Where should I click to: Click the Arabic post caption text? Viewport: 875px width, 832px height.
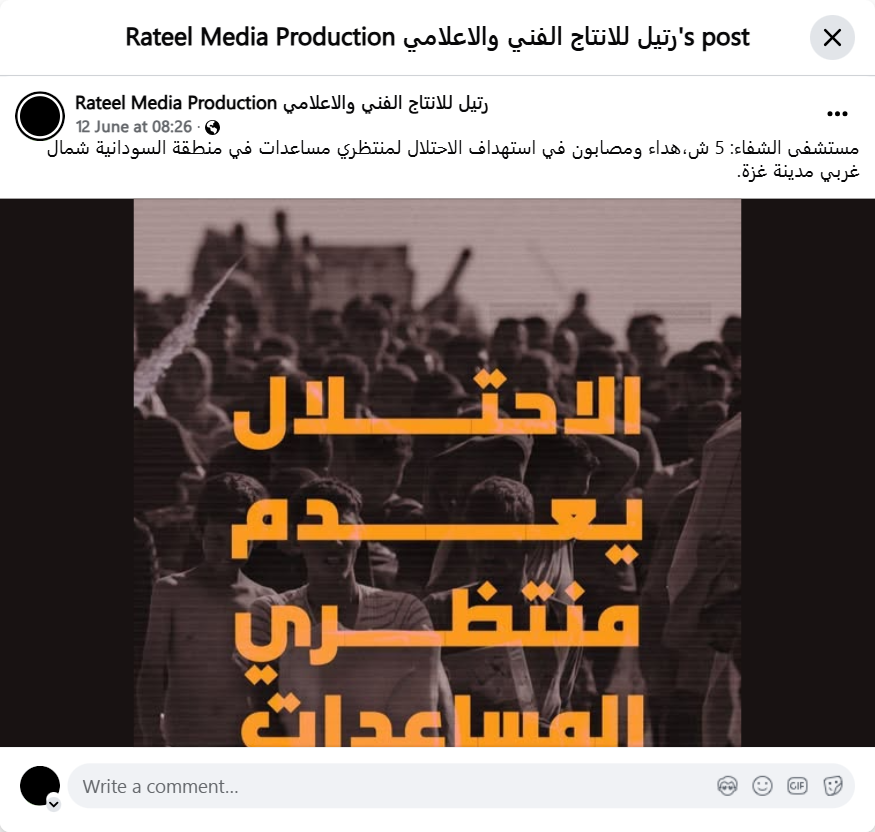click(x=453, y=160)
